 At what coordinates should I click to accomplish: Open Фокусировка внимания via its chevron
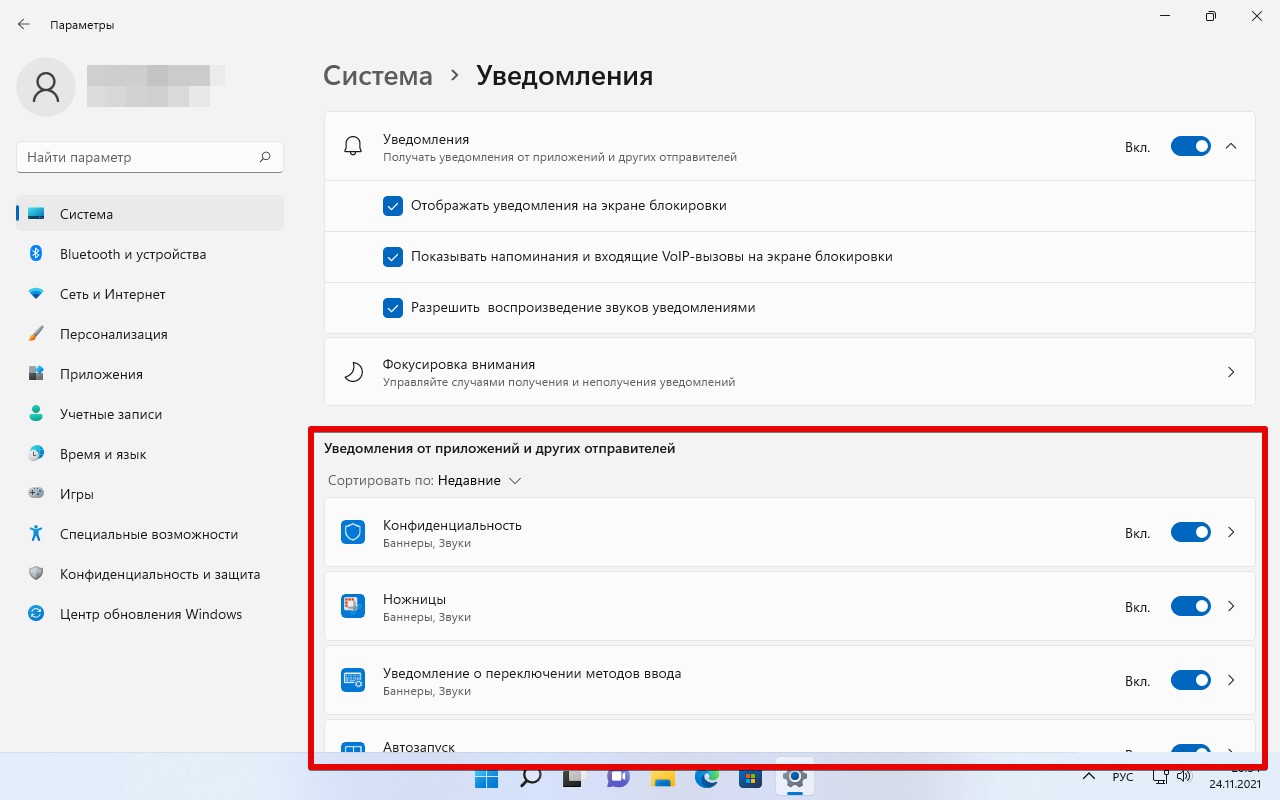[x=1231, y=372]
